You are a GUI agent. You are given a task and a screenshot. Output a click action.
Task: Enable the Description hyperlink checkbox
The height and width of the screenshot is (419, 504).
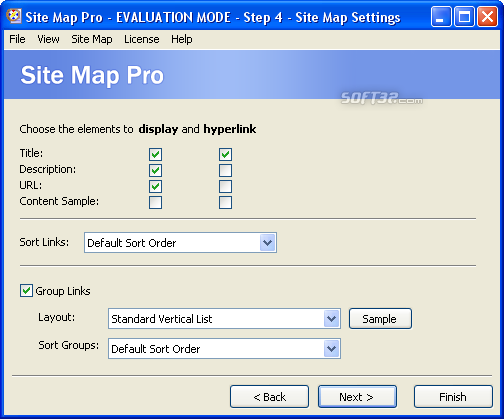(x=225, y=170)
